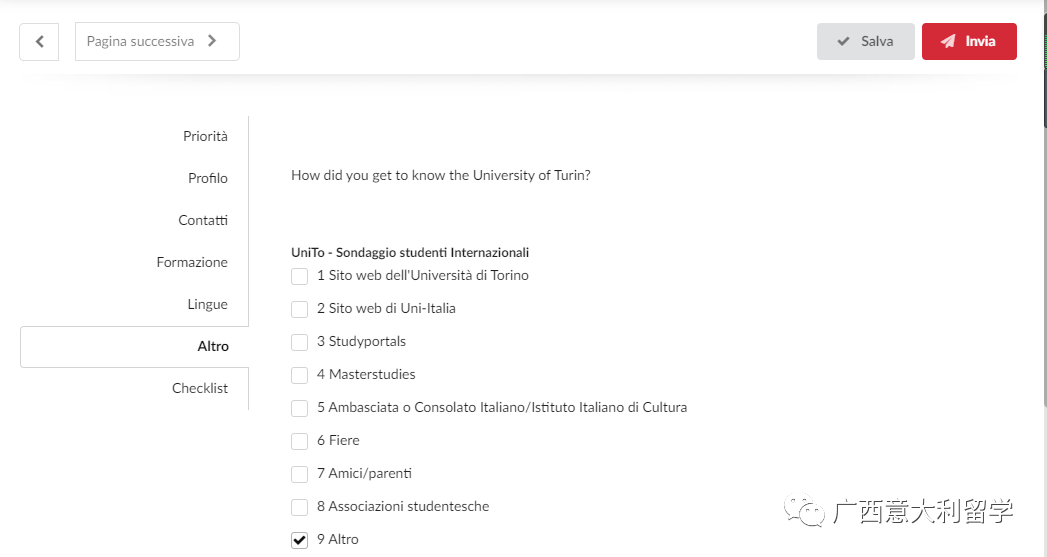Click the Salva checkmark icon
1047x557 pixels.
tap(843, 41)
